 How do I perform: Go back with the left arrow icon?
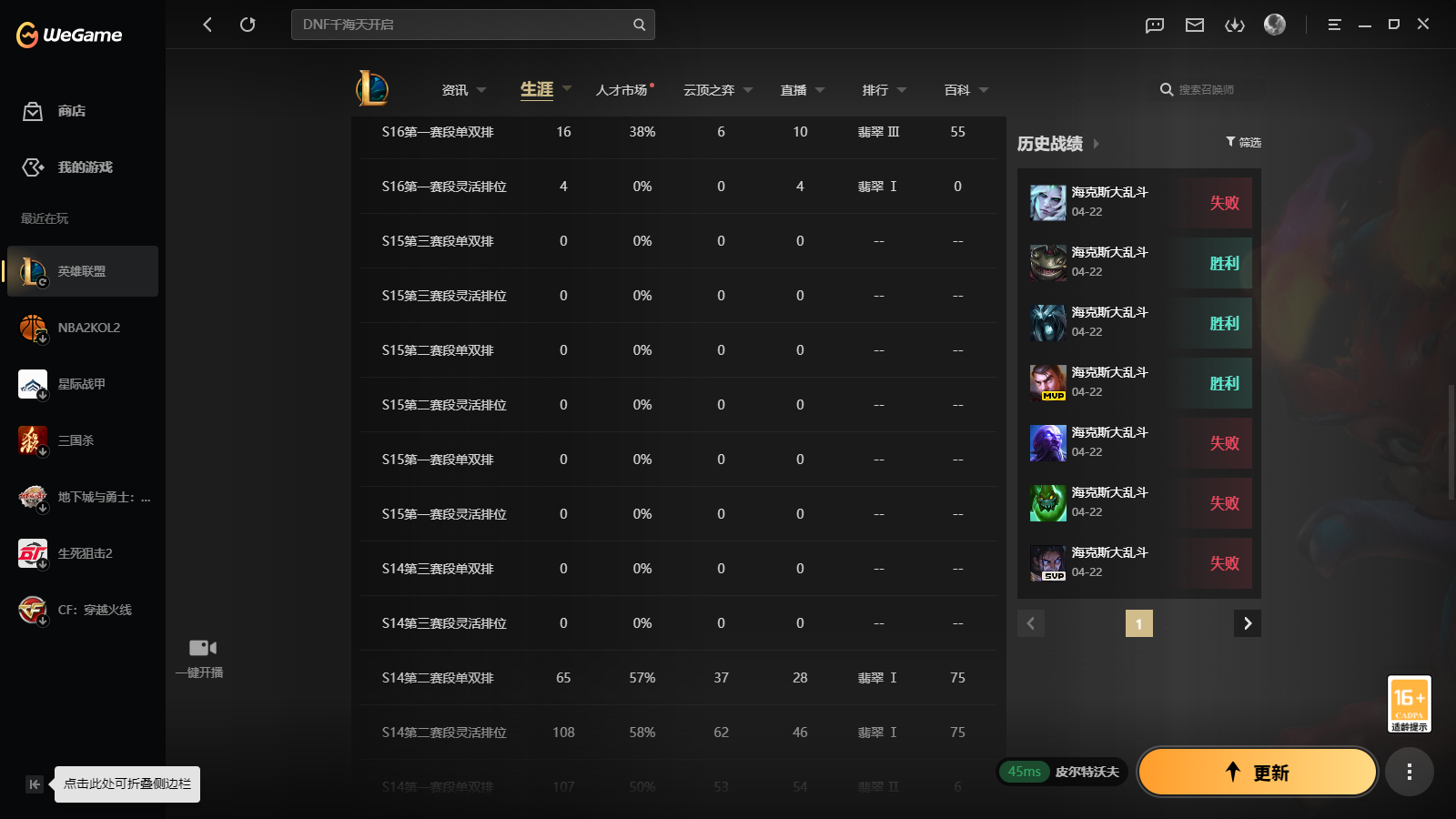coord(207,25)
